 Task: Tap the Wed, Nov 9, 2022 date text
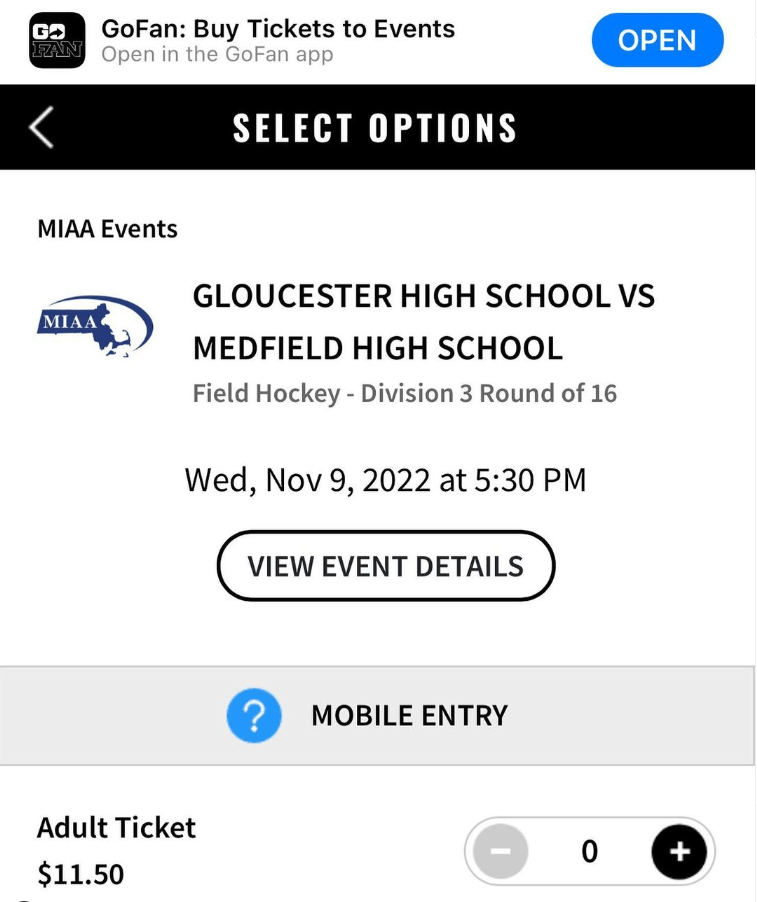click(x=385, y=480)
